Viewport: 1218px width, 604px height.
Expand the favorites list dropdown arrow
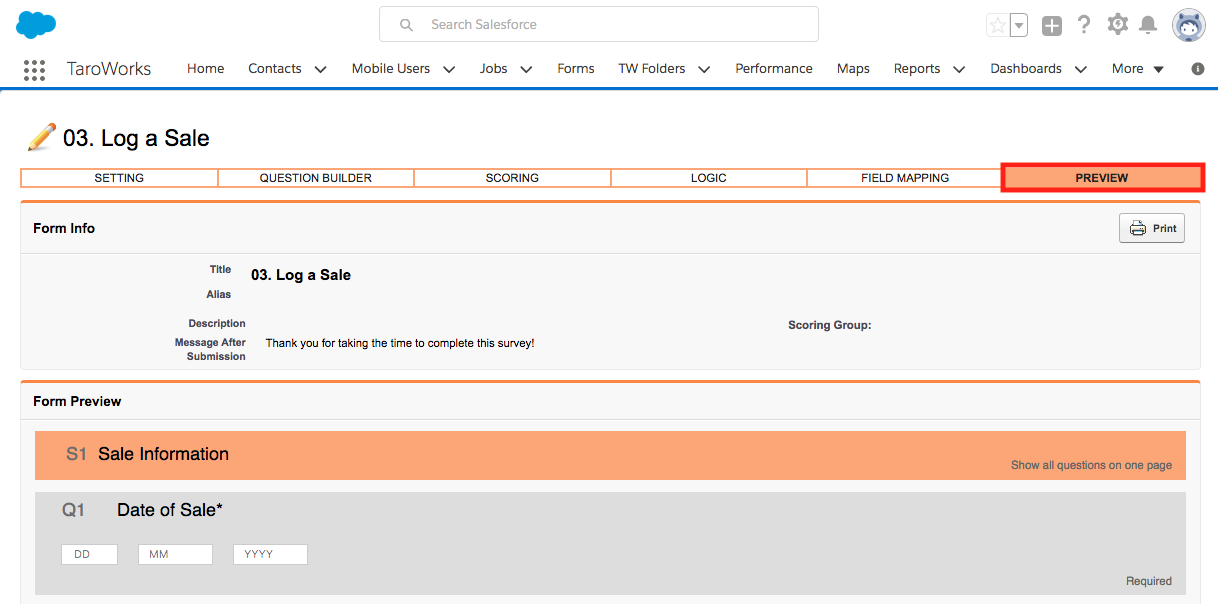pos(1018,26)
